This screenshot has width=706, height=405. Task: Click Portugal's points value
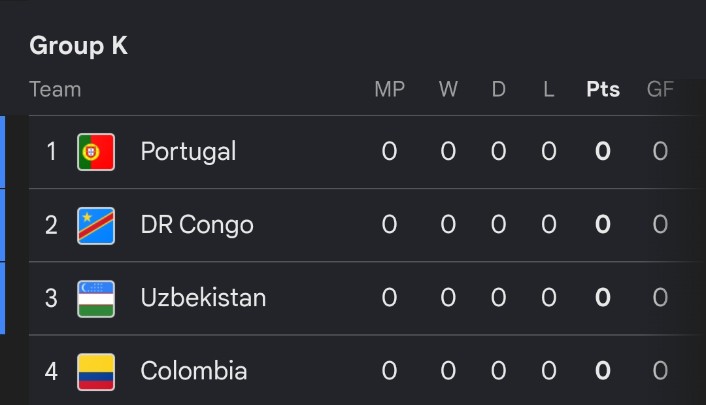tap(603, 151)
